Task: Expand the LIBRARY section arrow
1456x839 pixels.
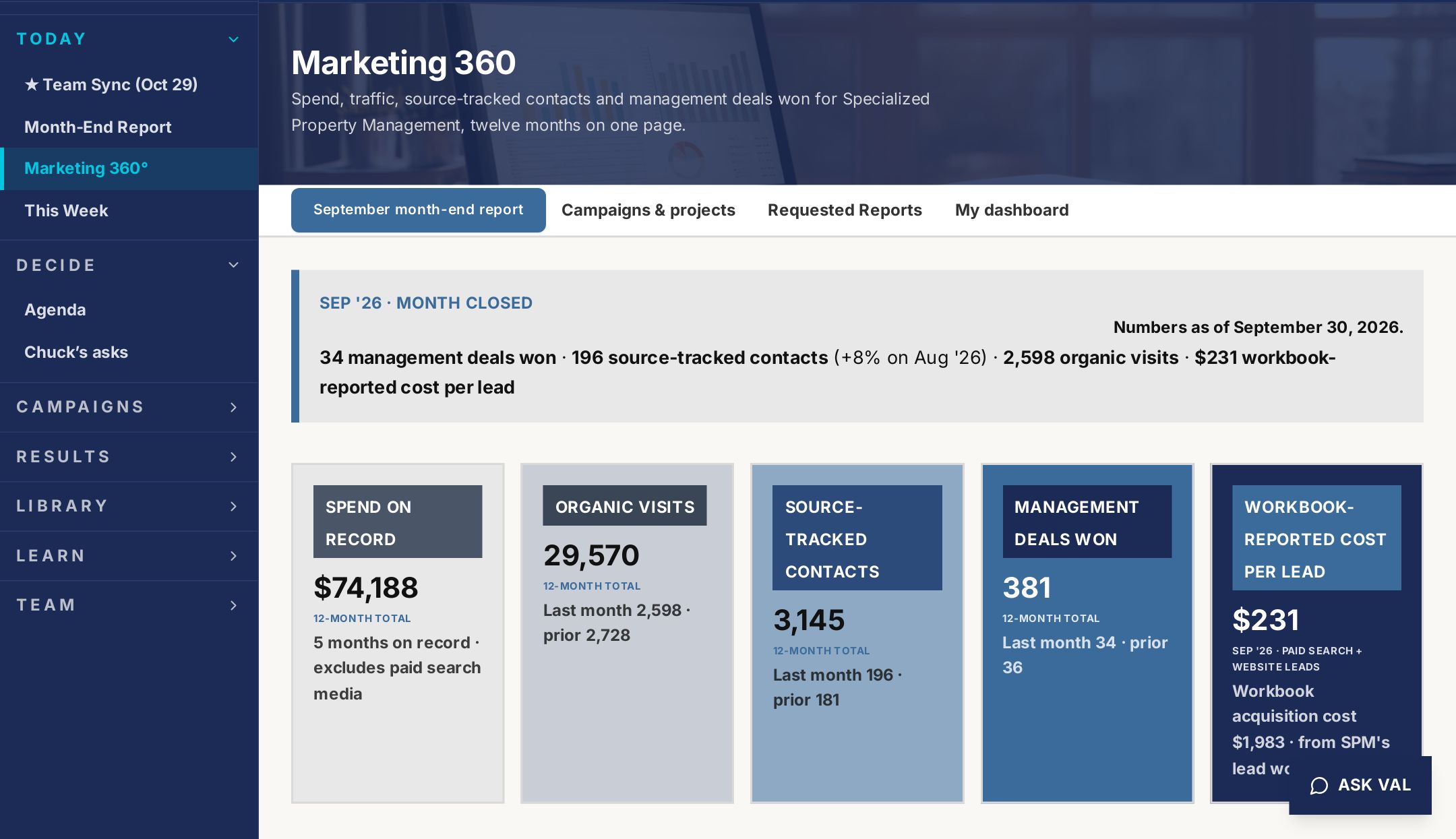Action: tap(234, 506)
